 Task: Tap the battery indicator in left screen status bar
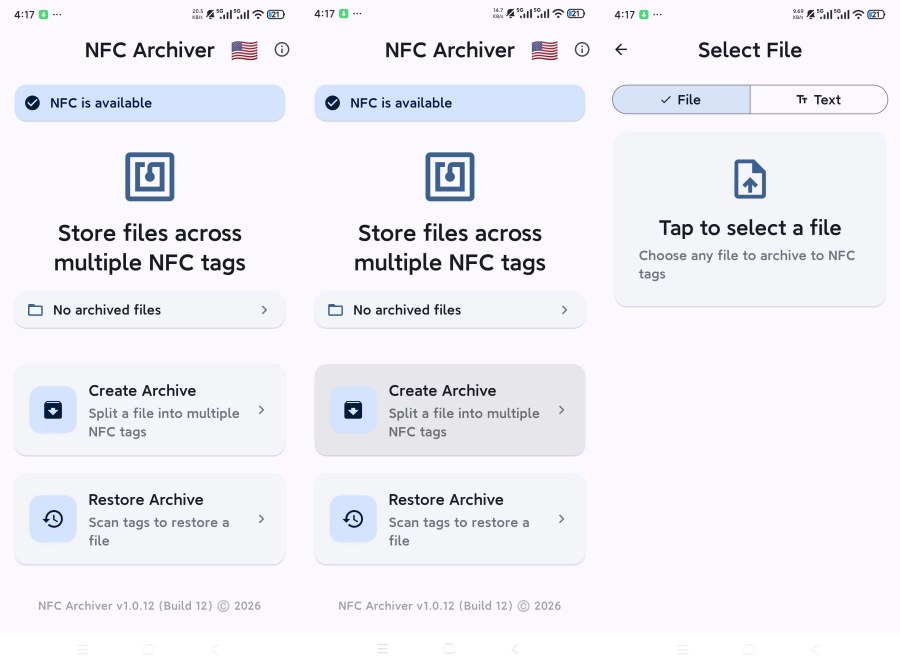[x=276, y=14]
